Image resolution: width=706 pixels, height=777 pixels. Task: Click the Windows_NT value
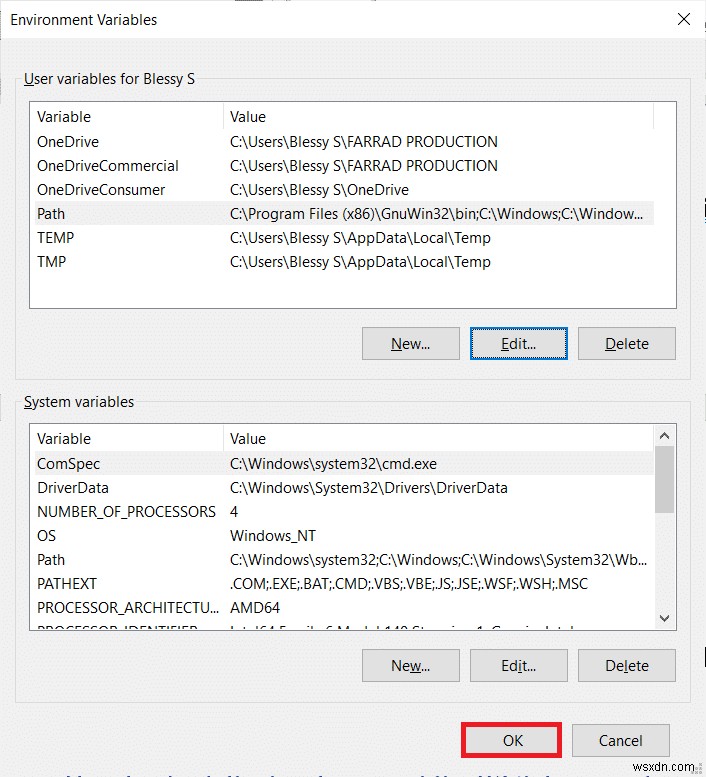[273, 536]
